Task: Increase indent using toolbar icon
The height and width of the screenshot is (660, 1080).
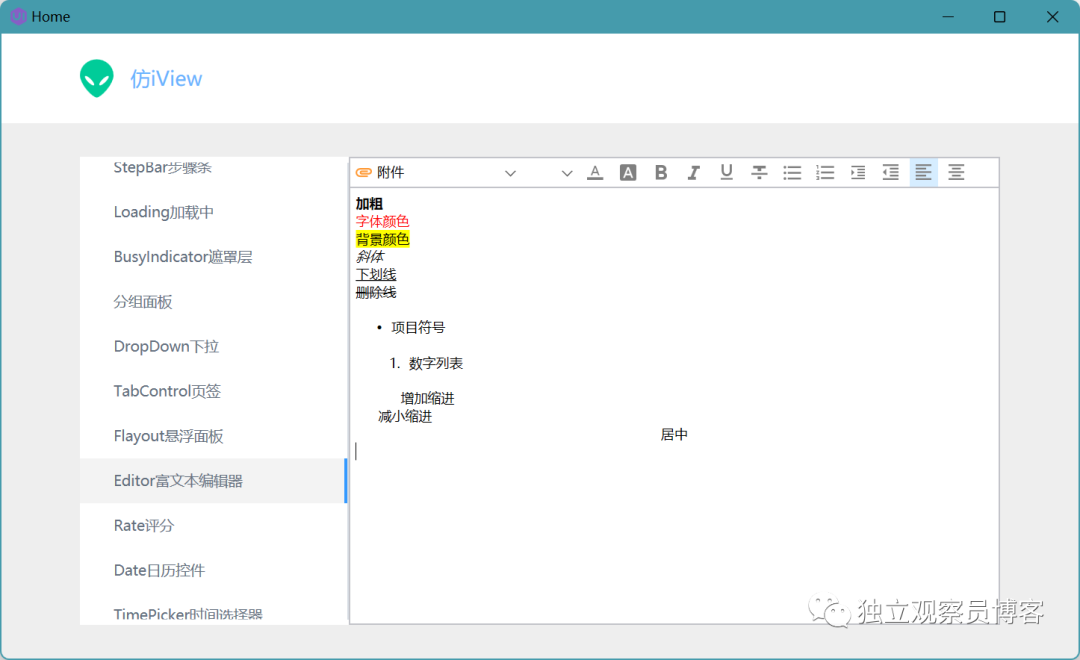Action: [858, 172]
